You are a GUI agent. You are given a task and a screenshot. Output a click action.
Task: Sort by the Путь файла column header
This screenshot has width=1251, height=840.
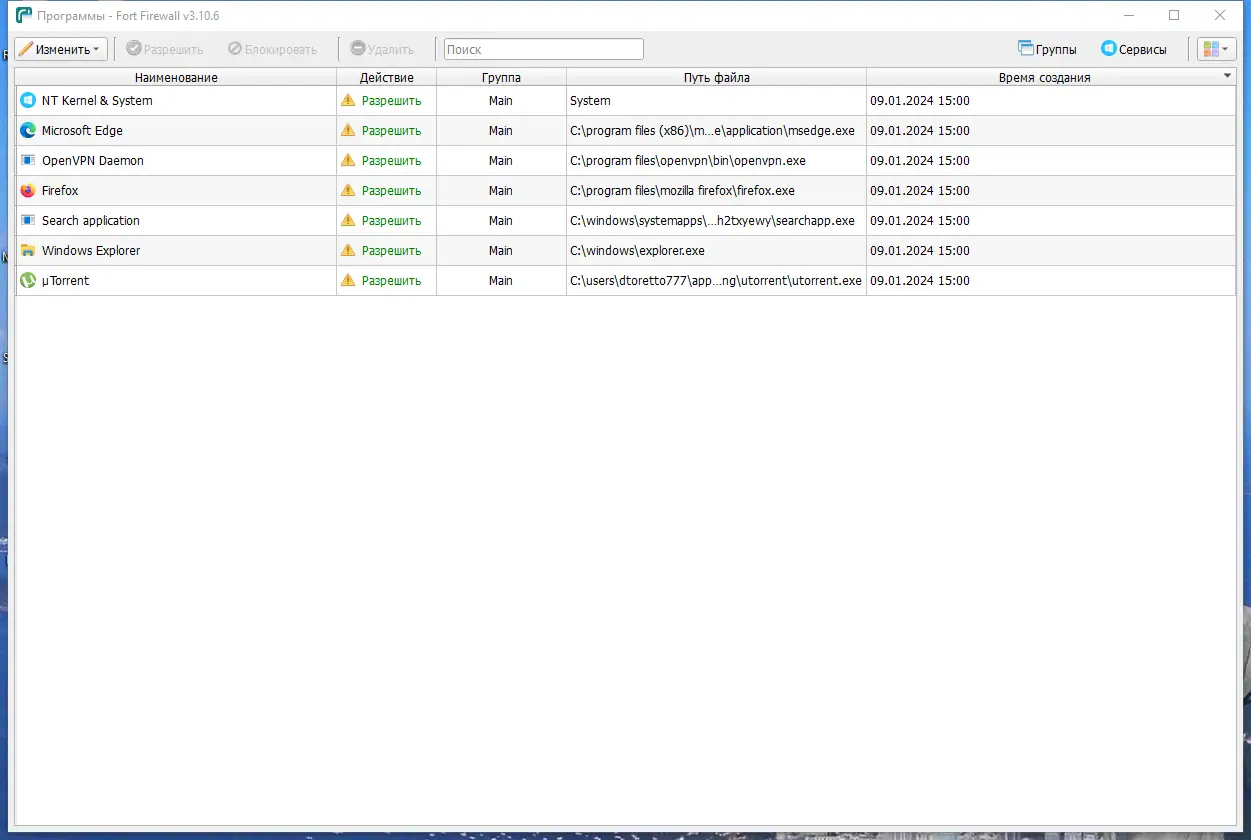point(716,77)
